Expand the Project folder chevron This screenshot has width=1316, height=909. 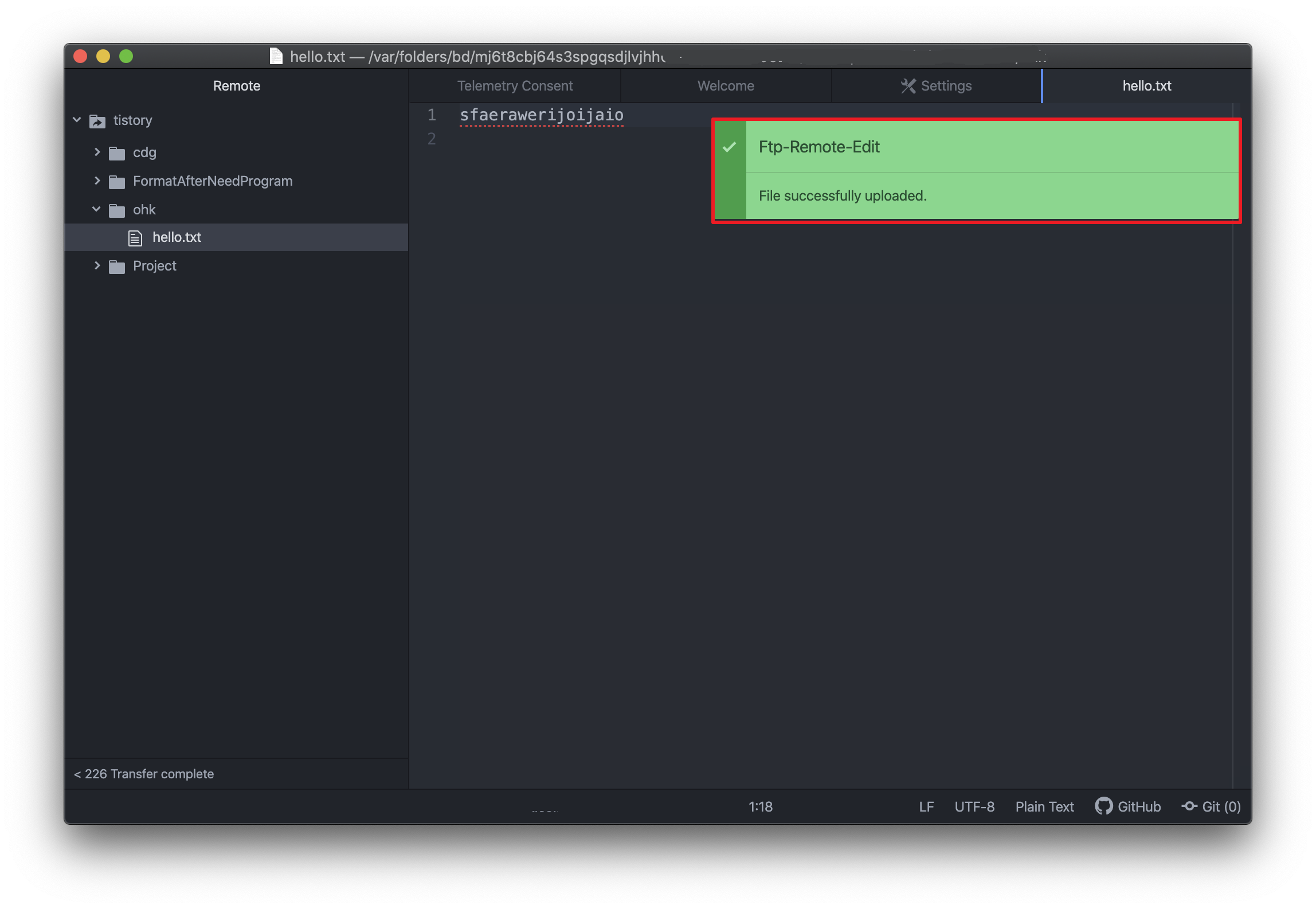(97, 266)
